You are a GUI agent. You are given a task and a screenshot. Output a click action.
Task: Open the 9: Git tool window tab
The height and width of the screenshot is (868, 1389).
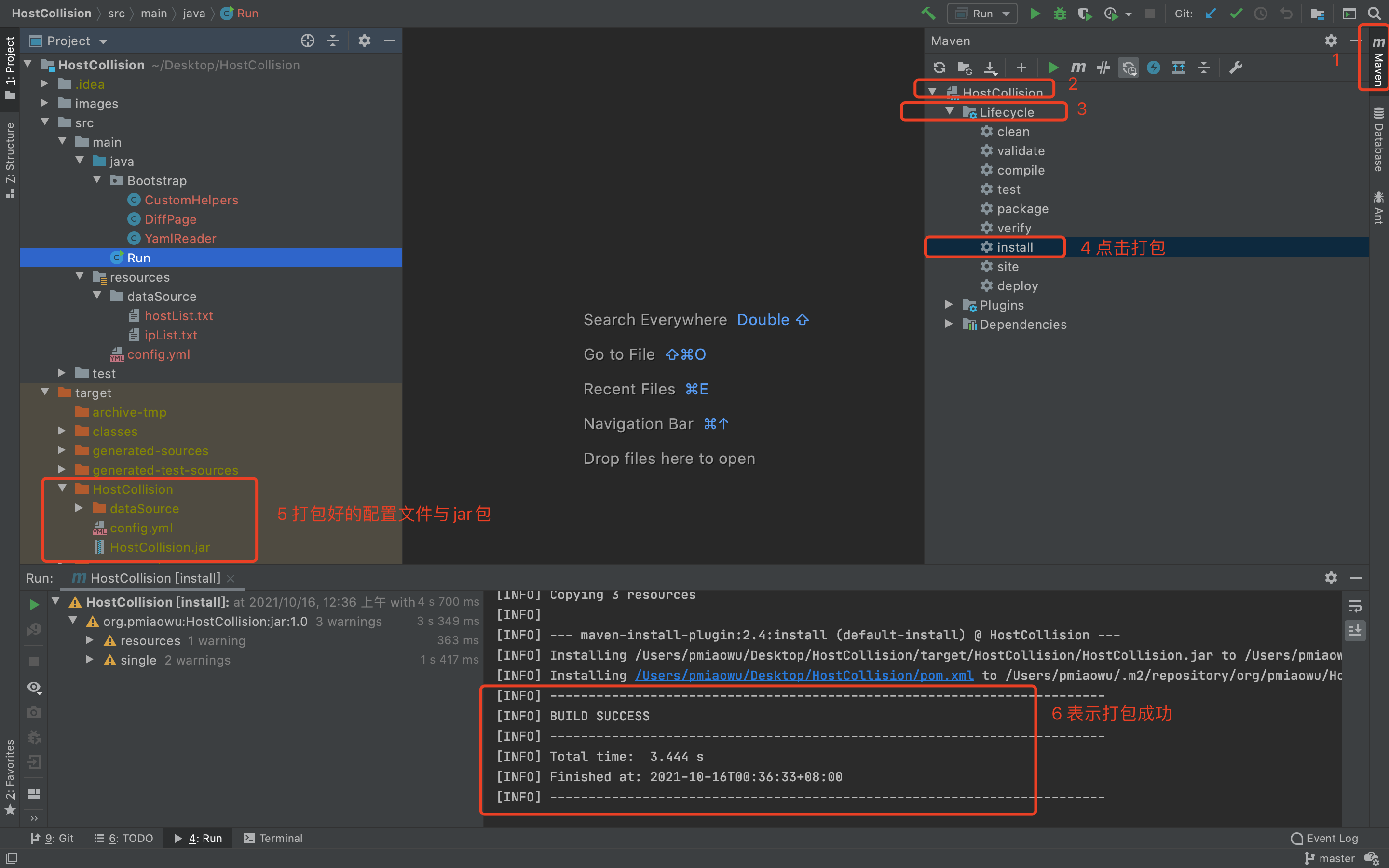[x=52, y=838]
